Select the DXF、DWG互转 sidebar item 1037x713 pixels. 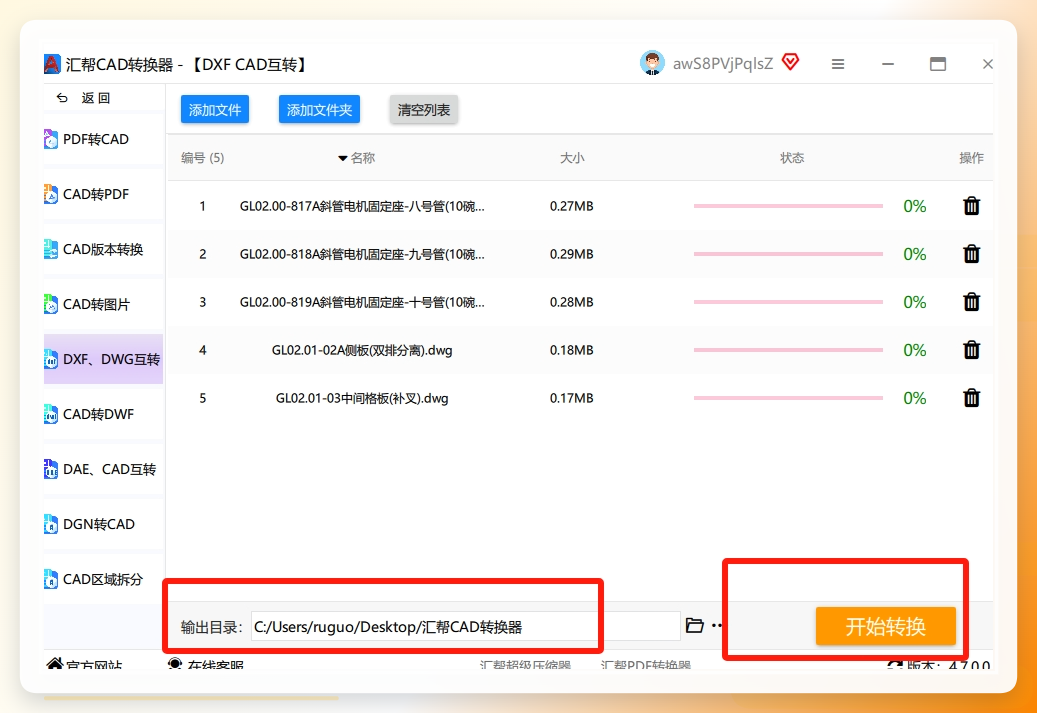click(103, 359)
